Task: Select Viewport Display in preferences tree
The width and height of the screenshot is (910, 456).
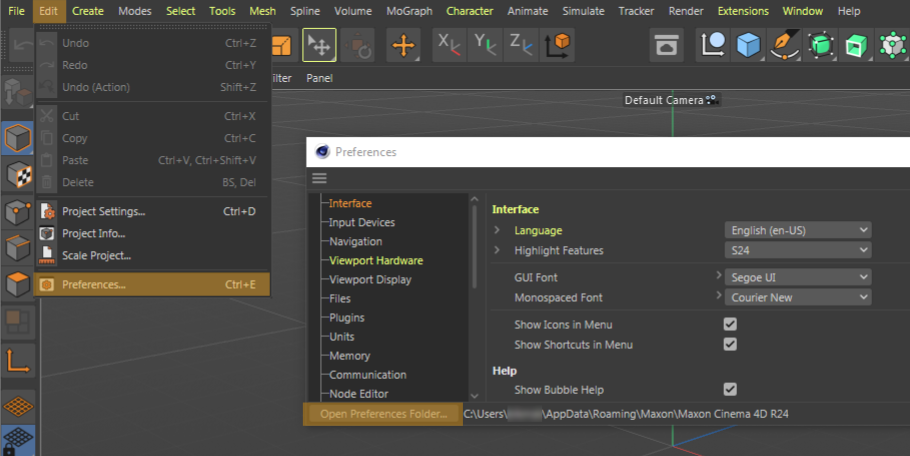Action: (x=370, y=280)
